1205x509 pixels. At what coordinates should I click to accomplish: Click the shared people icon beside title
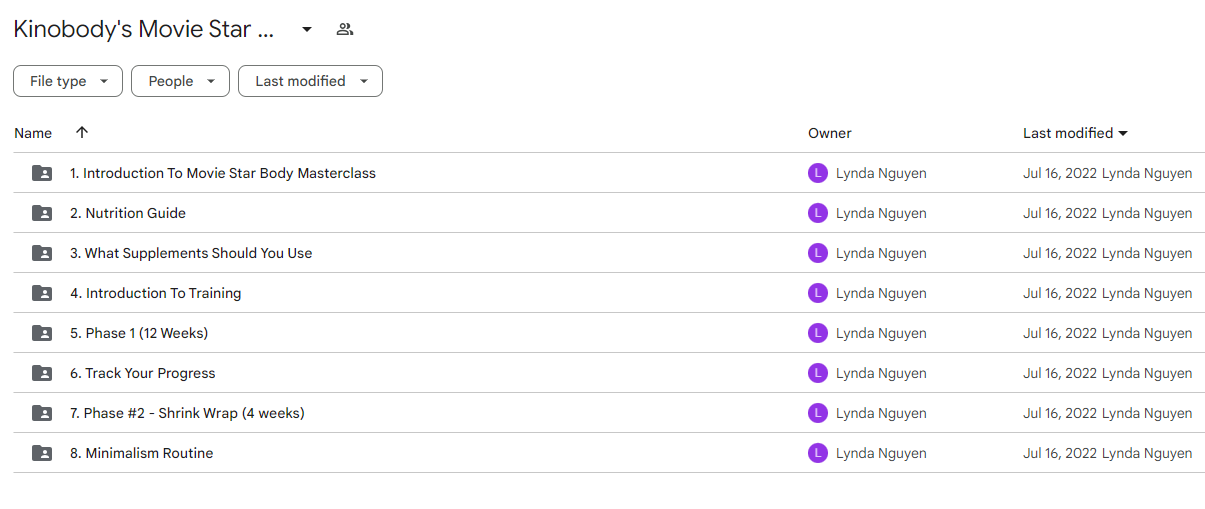coord(345,29)
